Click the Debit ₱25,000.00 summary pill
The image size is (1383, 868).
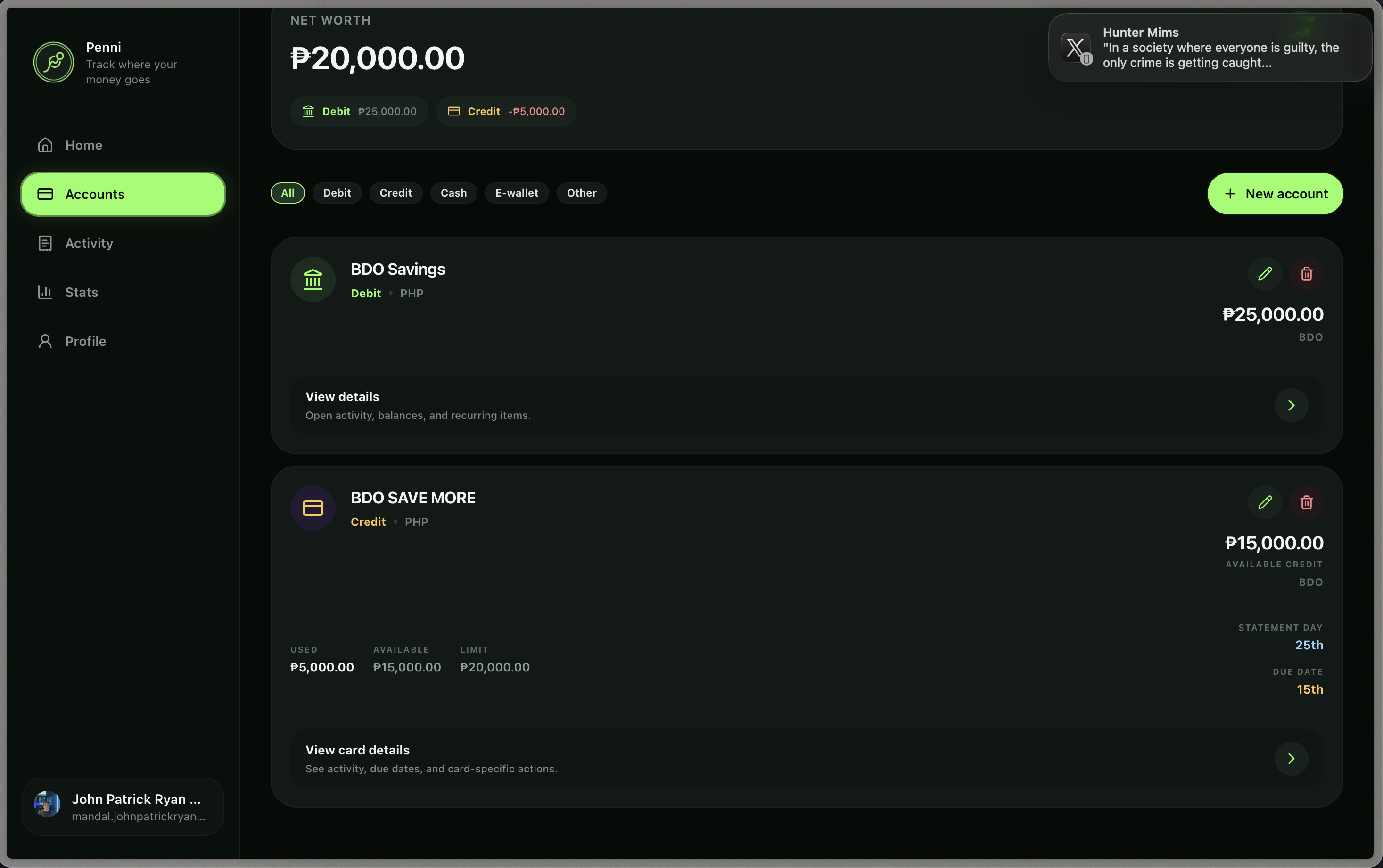[x=359, y=111]
